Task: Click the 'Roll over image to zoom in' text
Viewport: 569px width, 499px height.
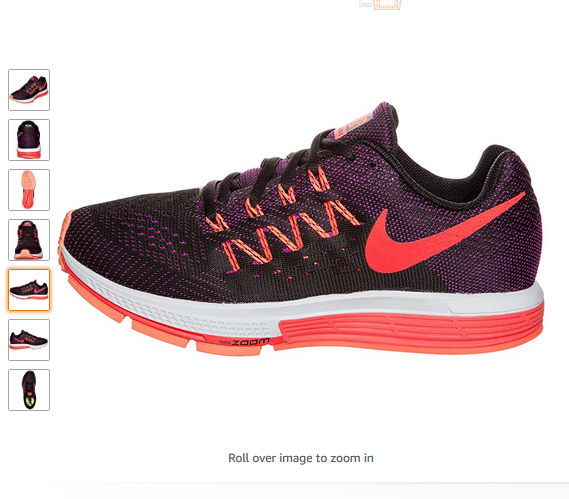Action: point(301,458)
